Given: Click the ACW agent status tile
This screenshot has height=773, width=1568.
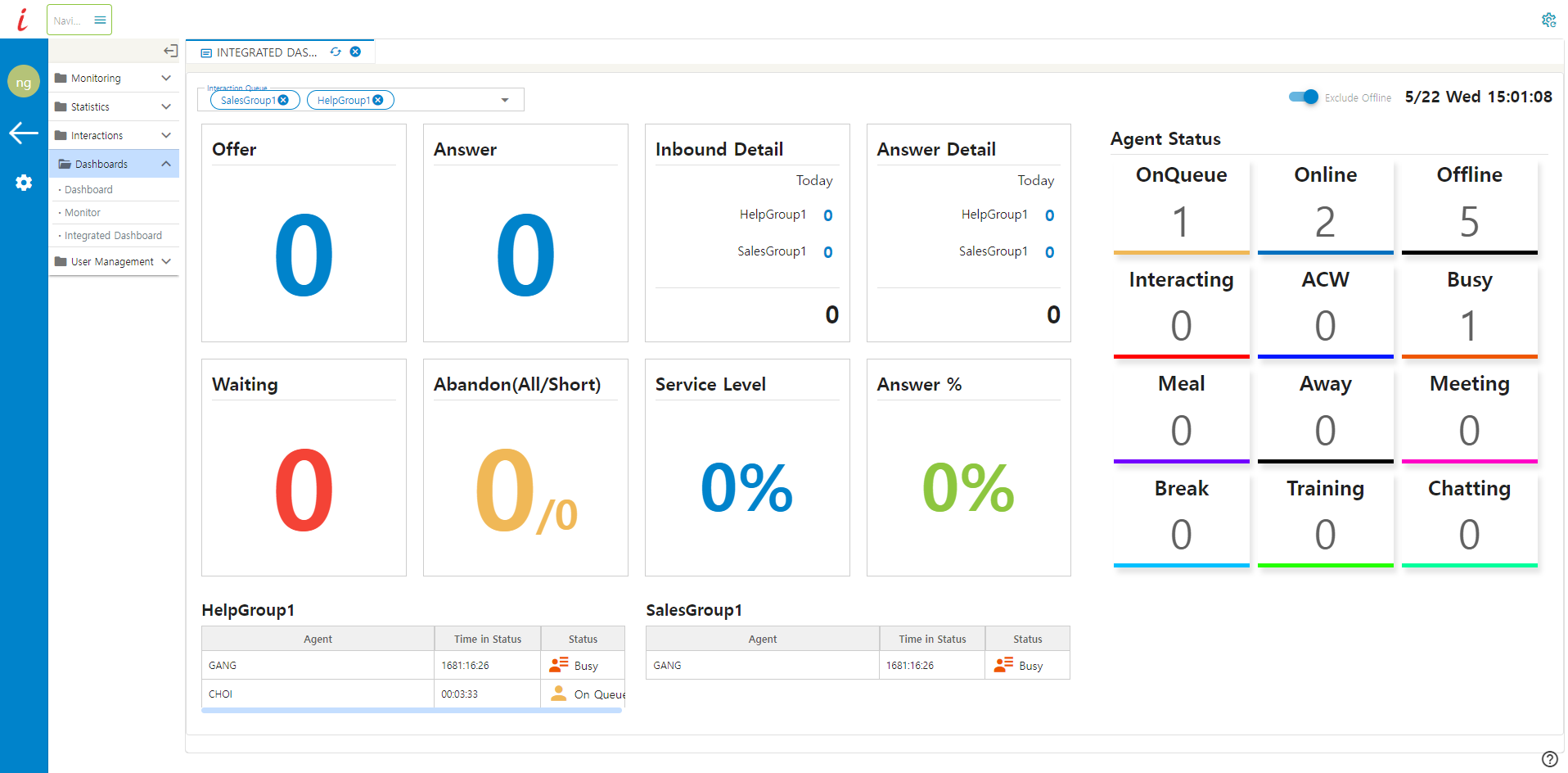Looking at the screenshot, I should click(x=1325, y=311).
